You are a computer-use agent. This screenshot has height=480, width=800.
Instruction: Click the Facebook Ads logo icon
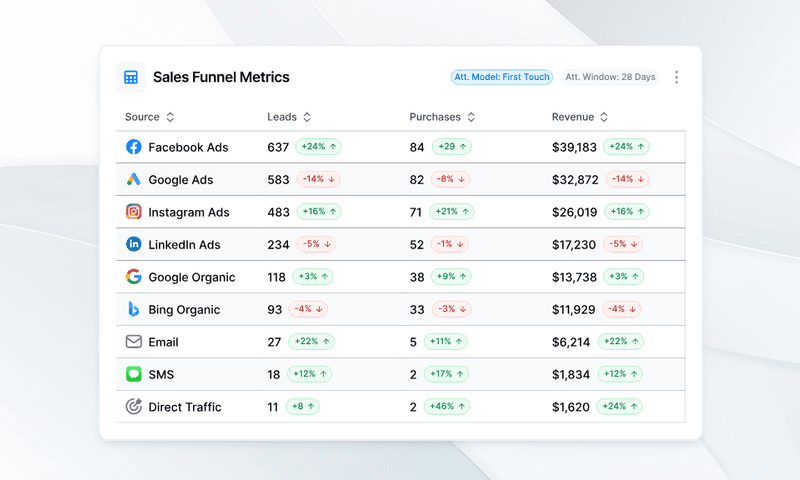tap(134, 147)
